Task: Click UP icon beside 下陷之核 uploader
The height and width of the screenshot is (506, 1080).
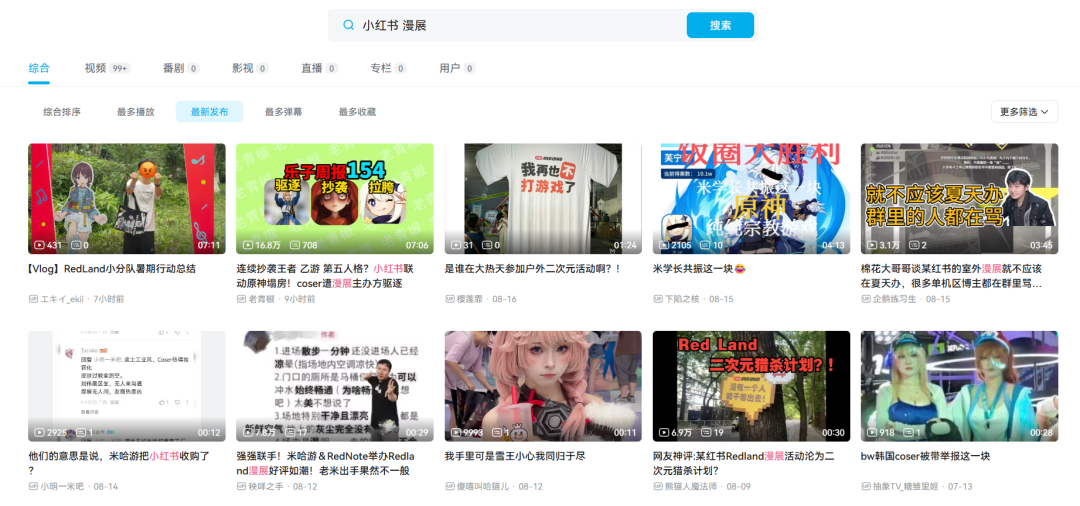Action: click(658, 299)
